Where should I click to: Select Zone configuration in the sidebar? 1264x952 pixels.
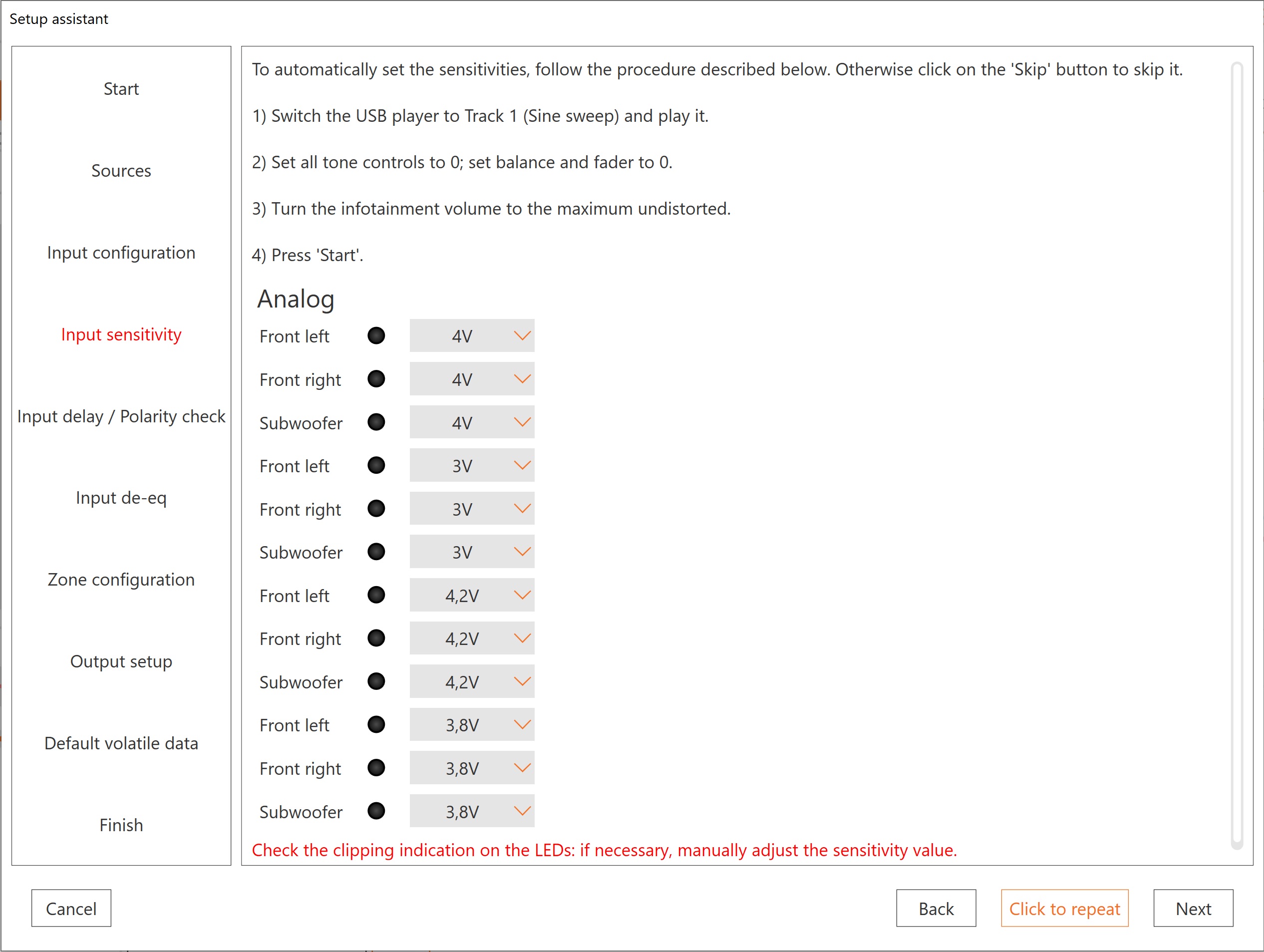tap(121, 580)
